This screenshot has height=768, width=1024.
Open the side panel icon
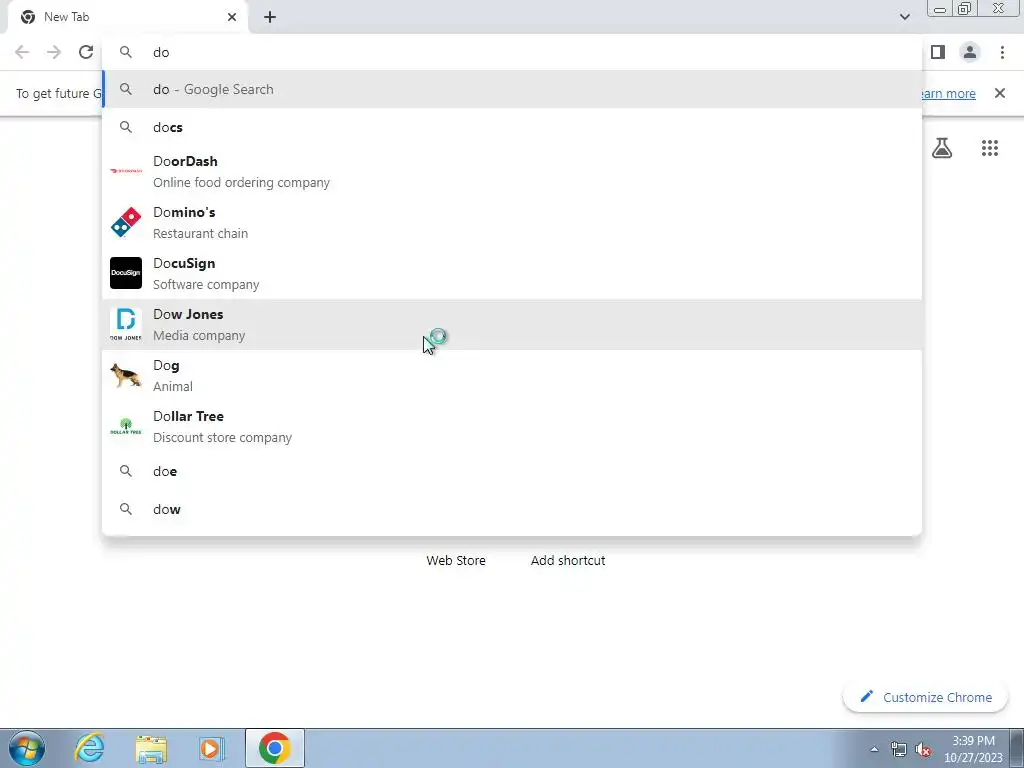[x=938, y=52]
